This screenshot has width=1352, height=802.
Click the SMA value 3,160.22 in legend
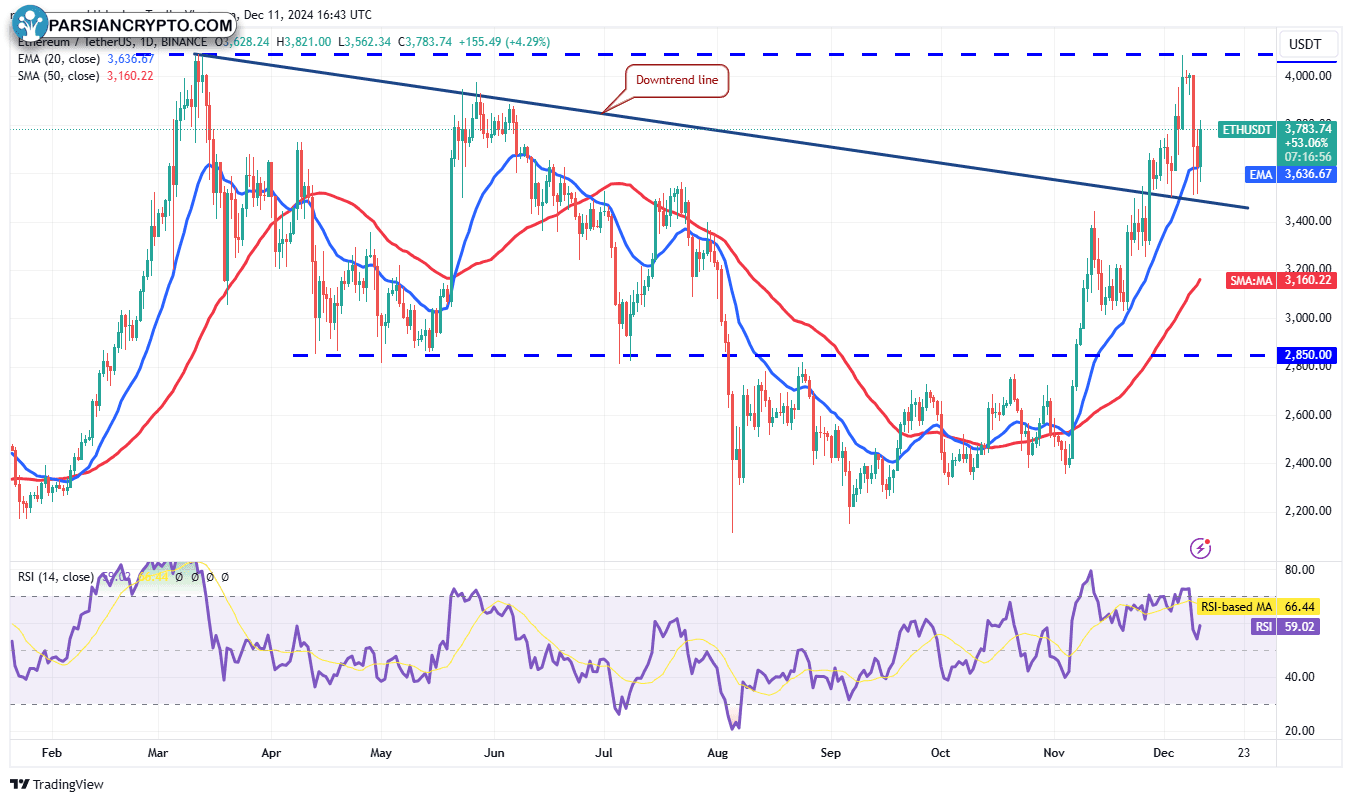tap(129, 76)
